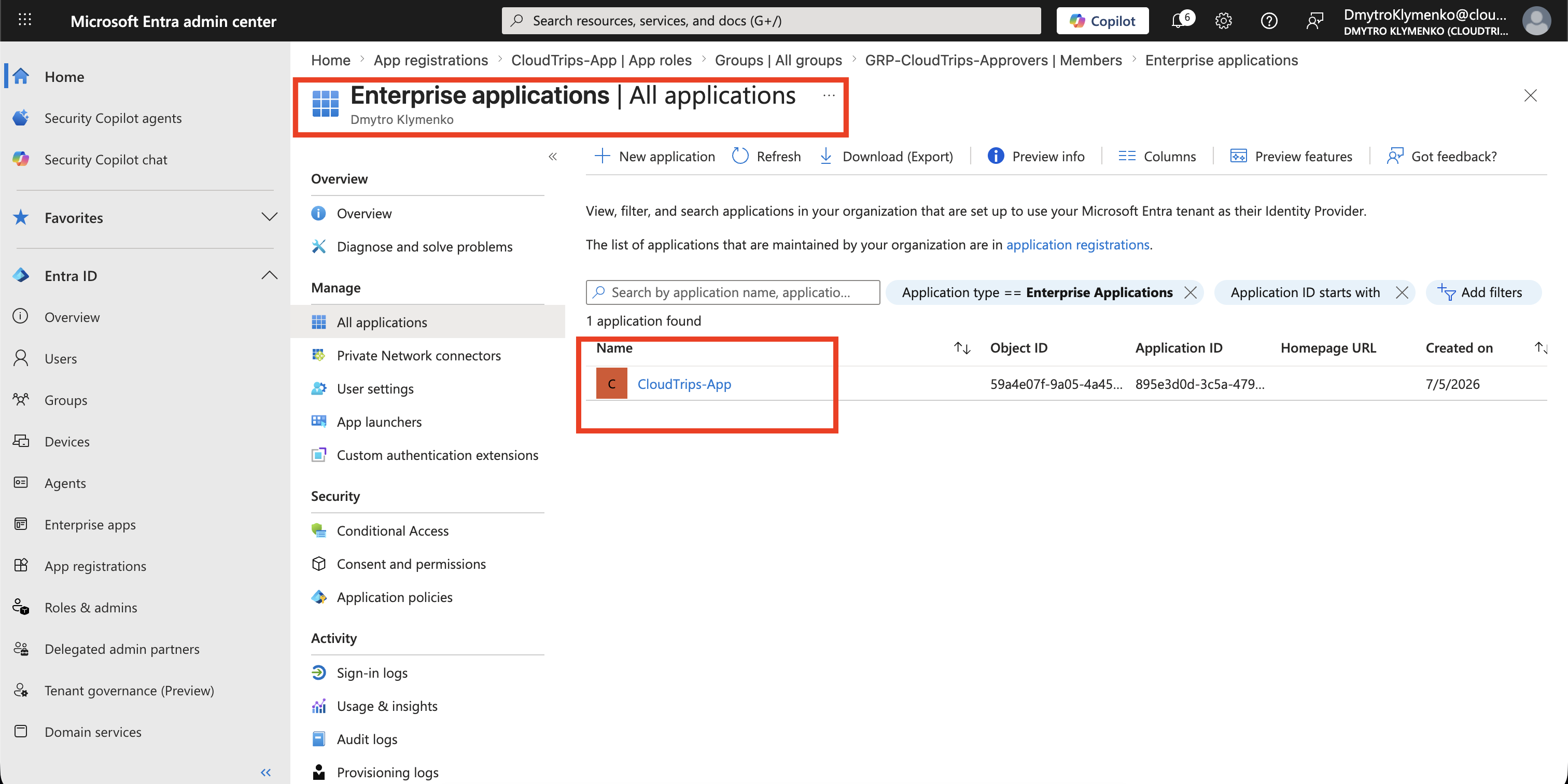Open the settings gear in top bar
This screenshot has height=784, width=1568.
(x=1224, y=21)
